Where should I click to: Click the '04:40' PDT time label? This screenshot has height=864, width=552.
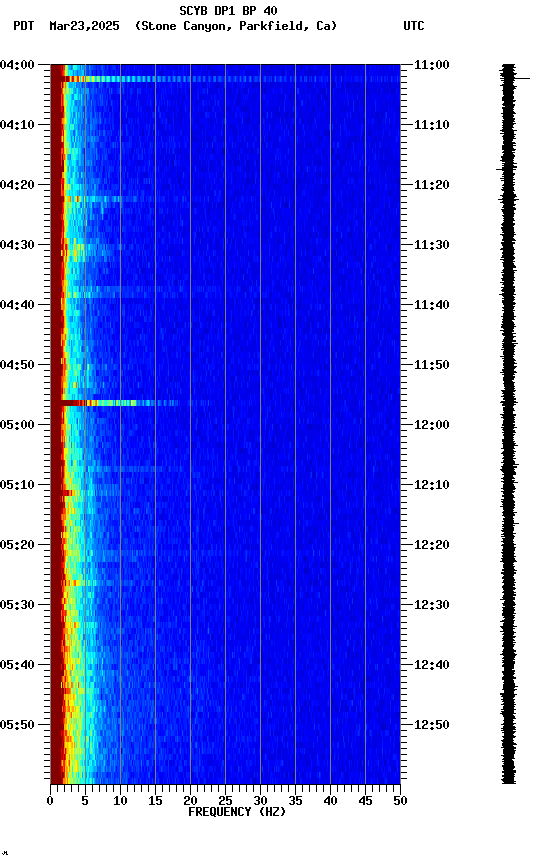coord(17,305)
